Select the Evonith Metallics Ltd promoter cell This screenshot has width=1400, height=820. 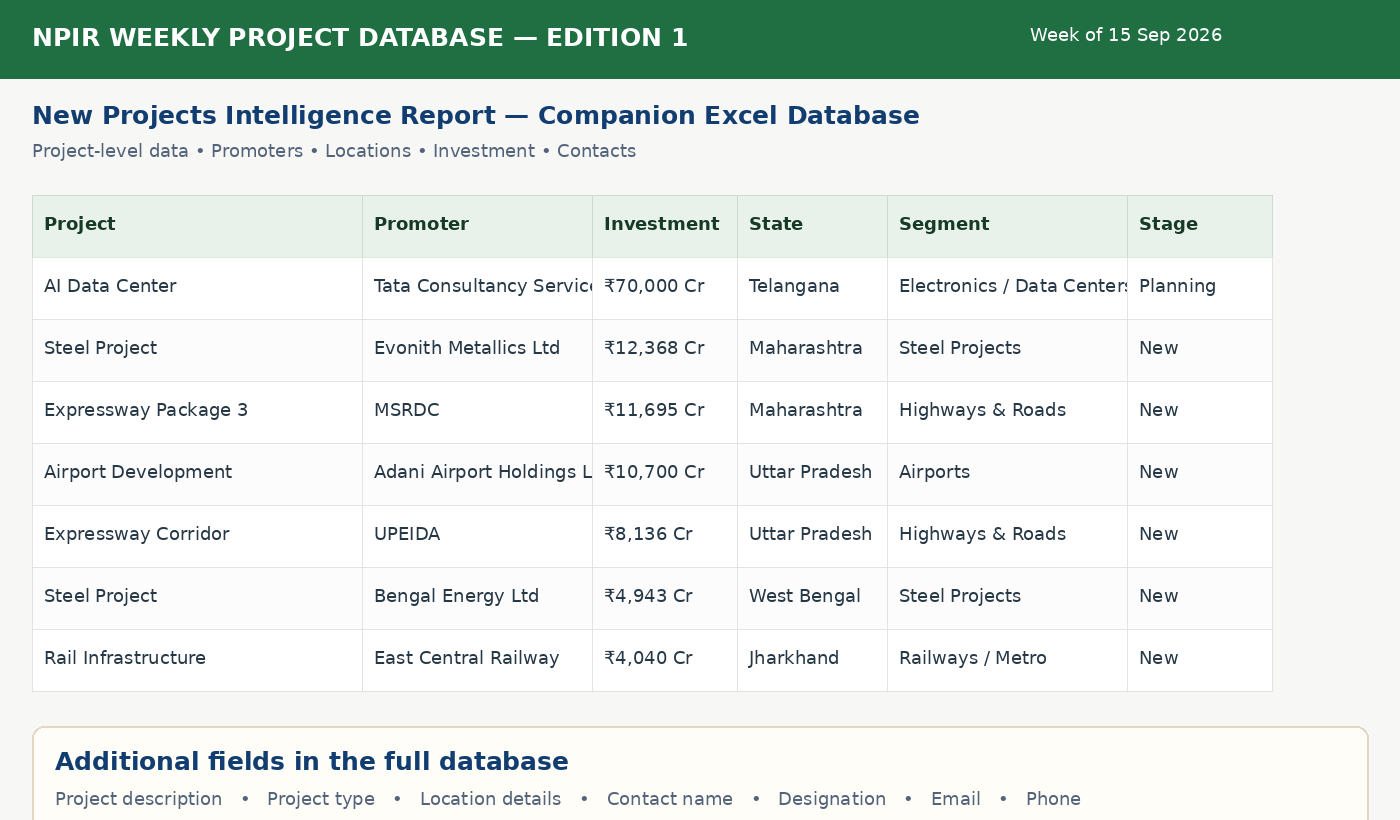(477, 350)
